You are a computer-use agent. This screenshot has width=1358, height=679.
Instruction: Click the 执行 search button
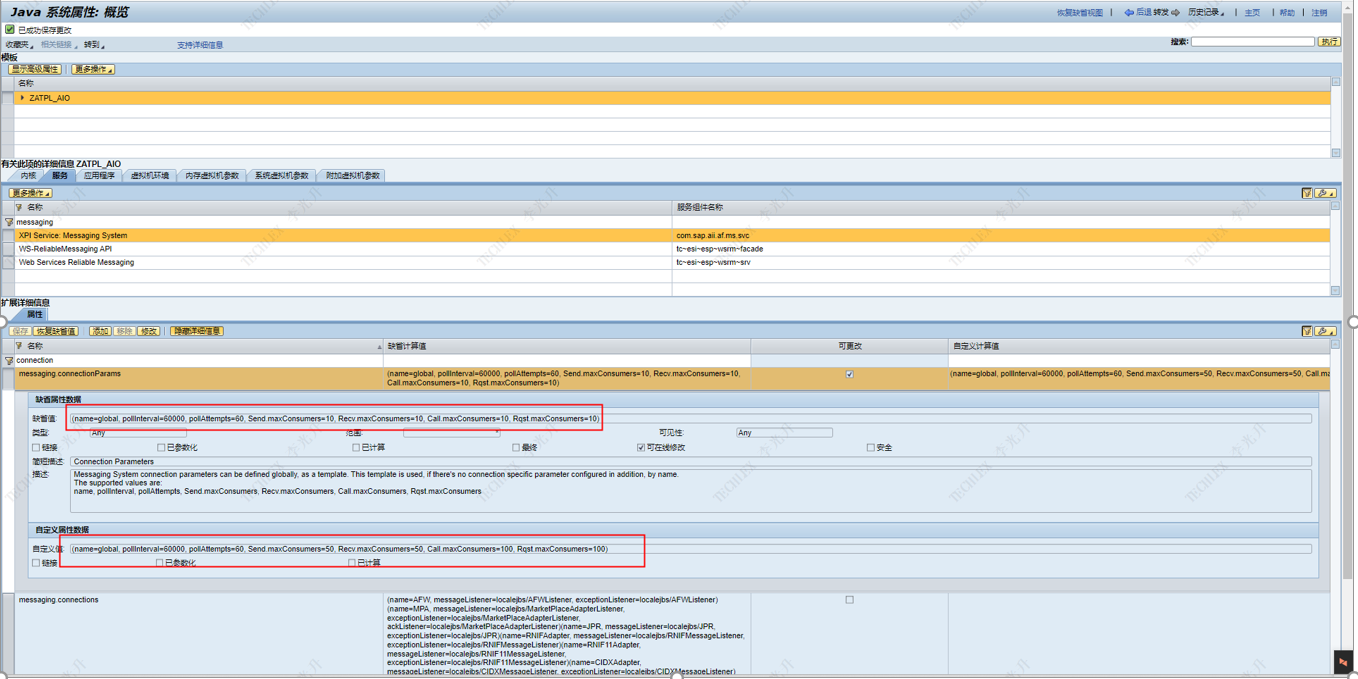[1329, 42]
